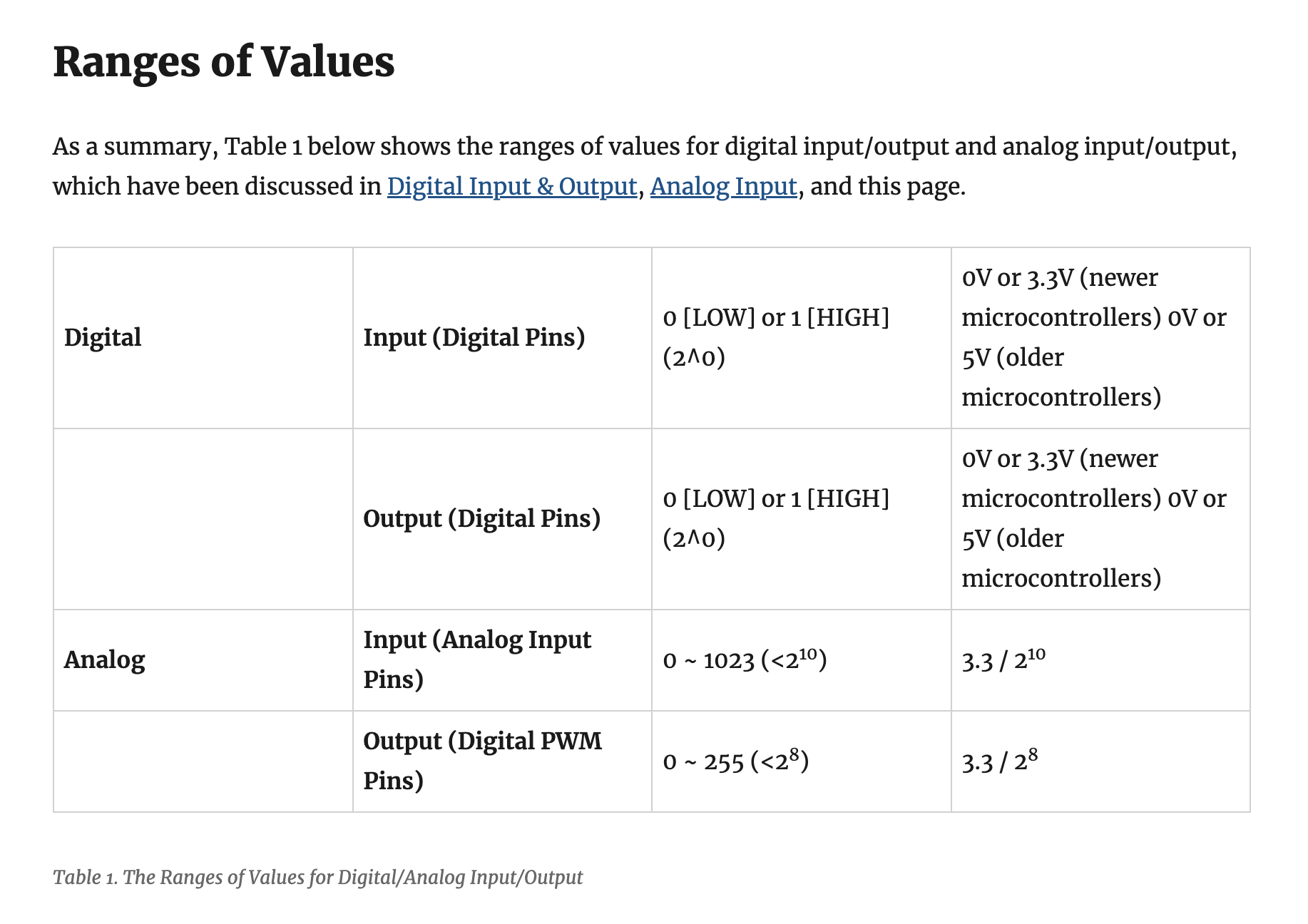Click the Analog row header cell
1308x924 pixels.
pyautogui.click(x=105, y=659)
